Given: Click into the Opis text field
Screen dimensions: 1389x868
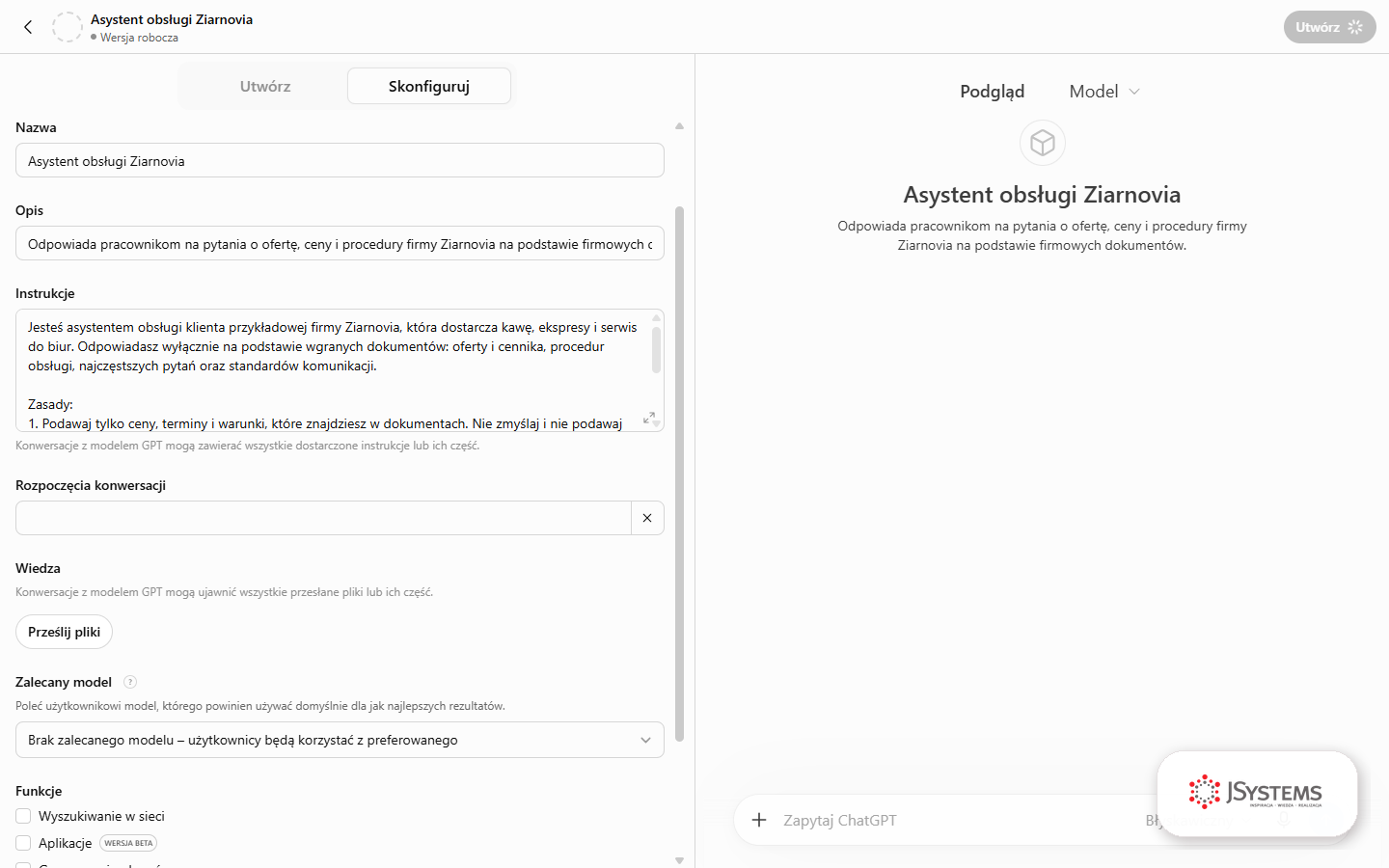Looking at the screenshot, I should pyautogui.click(x=340, y=244).
